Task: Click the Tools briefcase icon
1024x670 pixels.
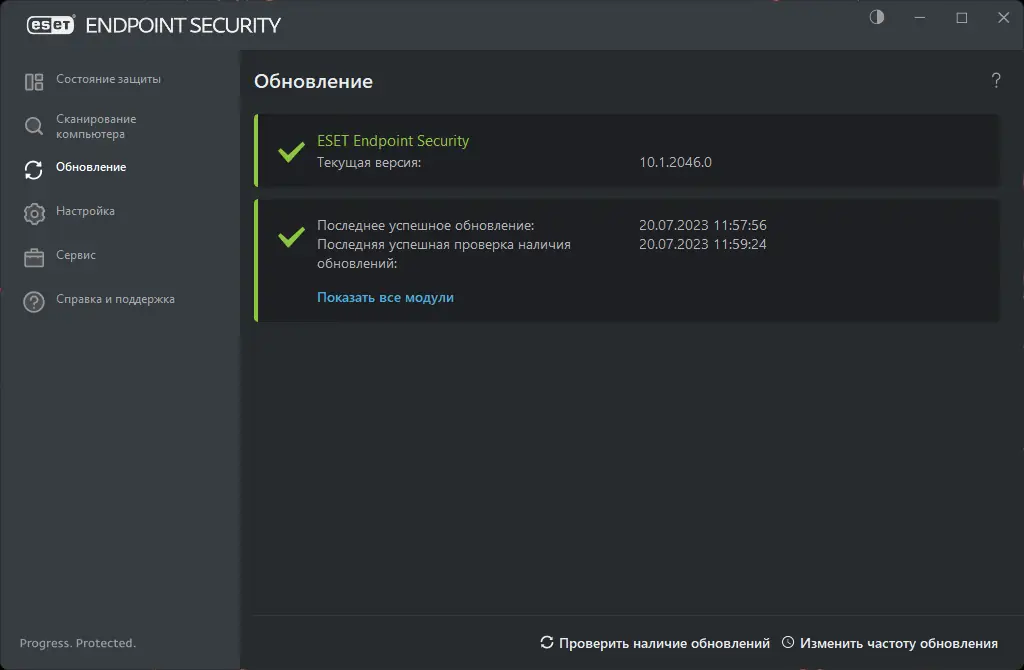Action: click(x=34, y=257)
